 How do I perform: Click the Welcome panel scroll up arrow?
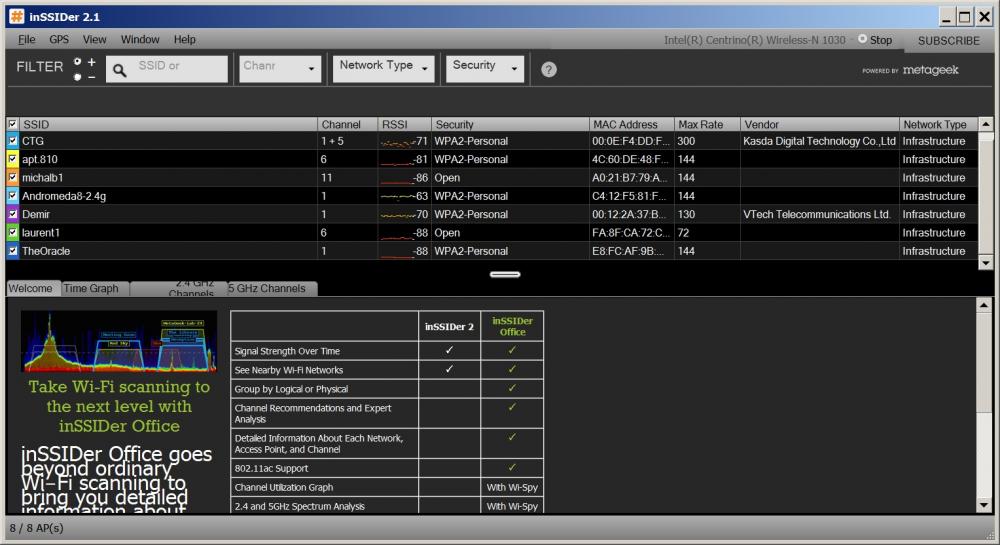(984, 305)
